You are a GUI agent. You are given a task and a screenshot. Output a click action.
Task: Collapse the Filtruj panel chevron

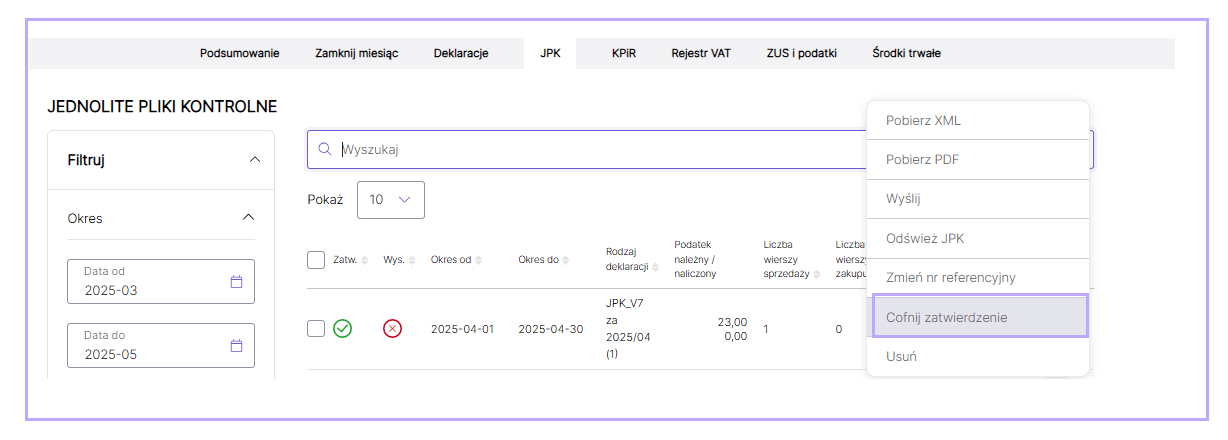click(254, 159)
